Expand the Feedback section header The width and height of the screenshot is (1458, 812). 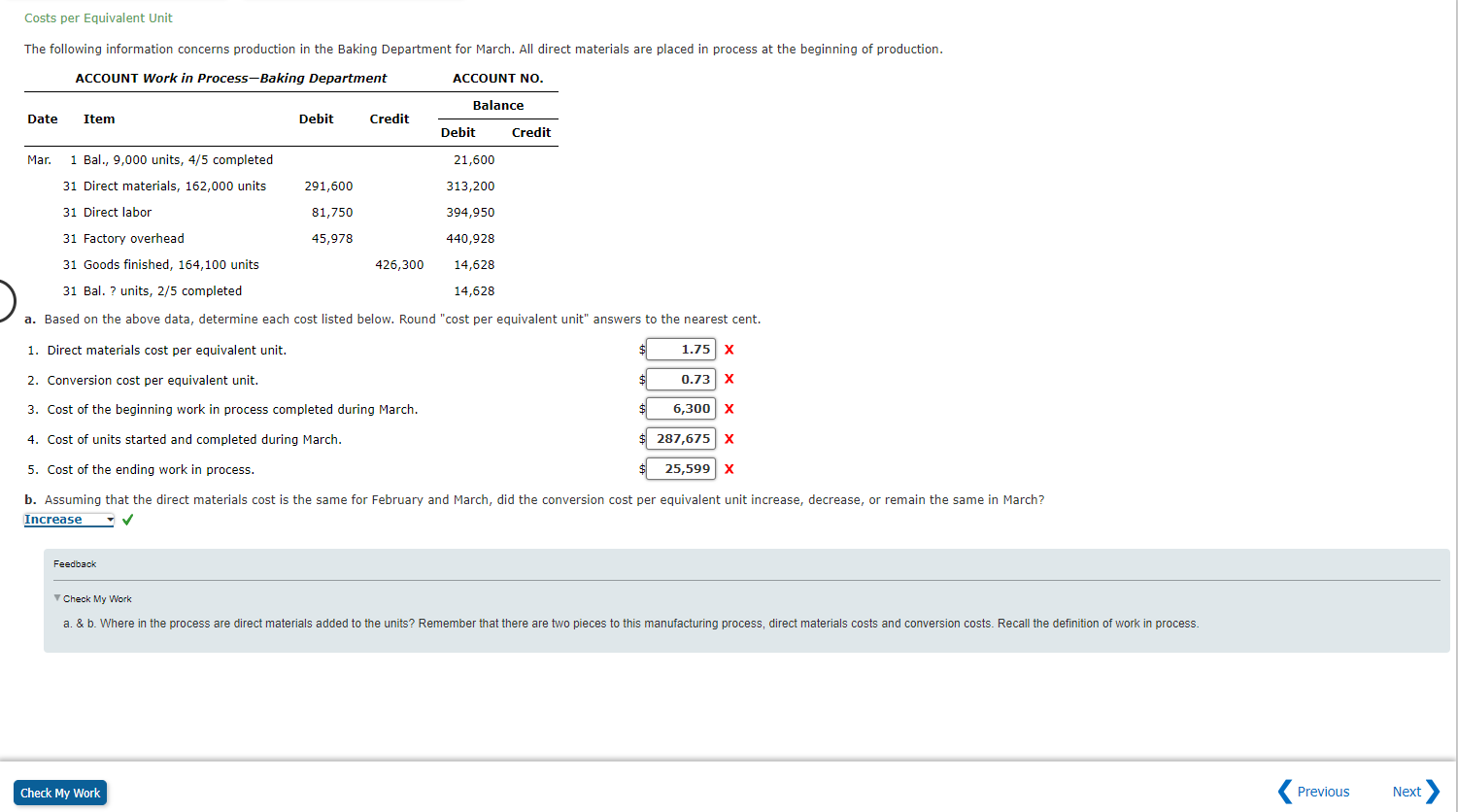(x=74, y=563)
